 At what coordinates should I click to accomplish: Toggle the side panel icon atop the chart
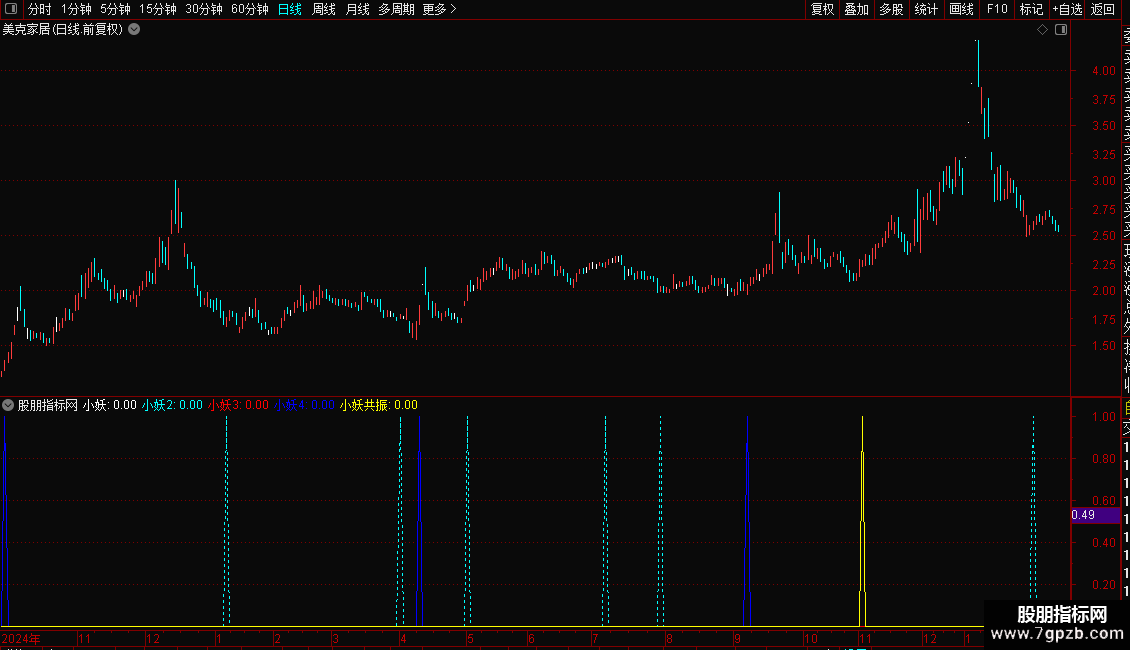[x=1061, y=30]
